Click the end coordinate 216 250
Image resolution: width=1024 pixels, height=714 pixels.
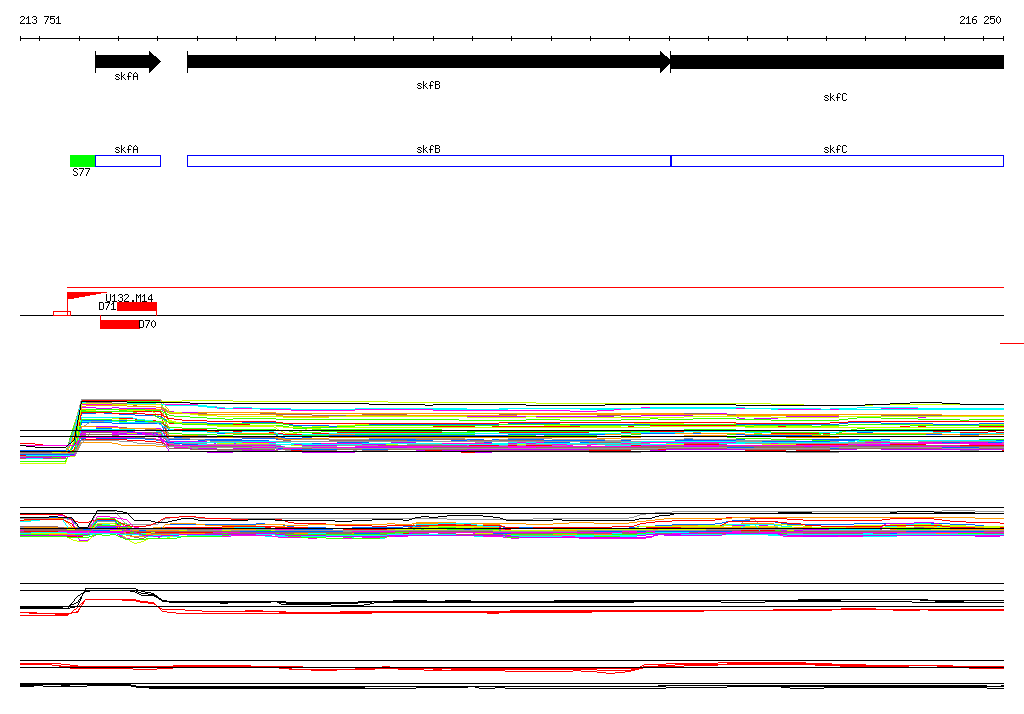point(980,20)
